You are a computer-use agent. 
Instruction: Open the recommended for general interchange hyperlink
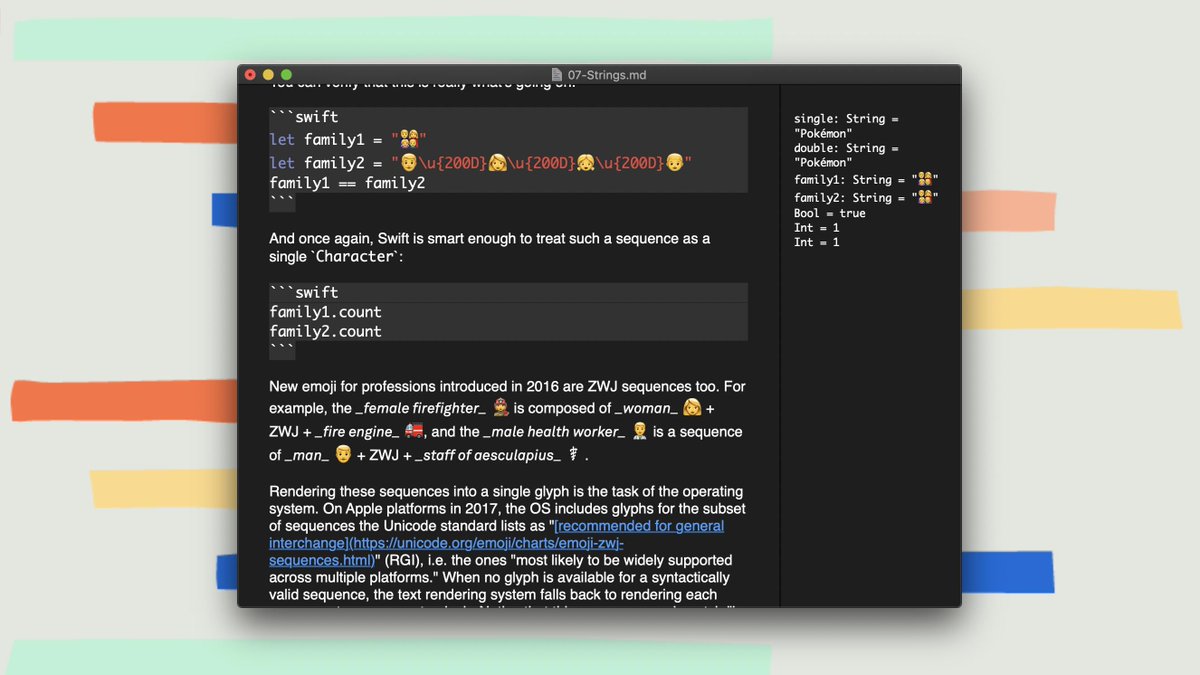[640, 525]
